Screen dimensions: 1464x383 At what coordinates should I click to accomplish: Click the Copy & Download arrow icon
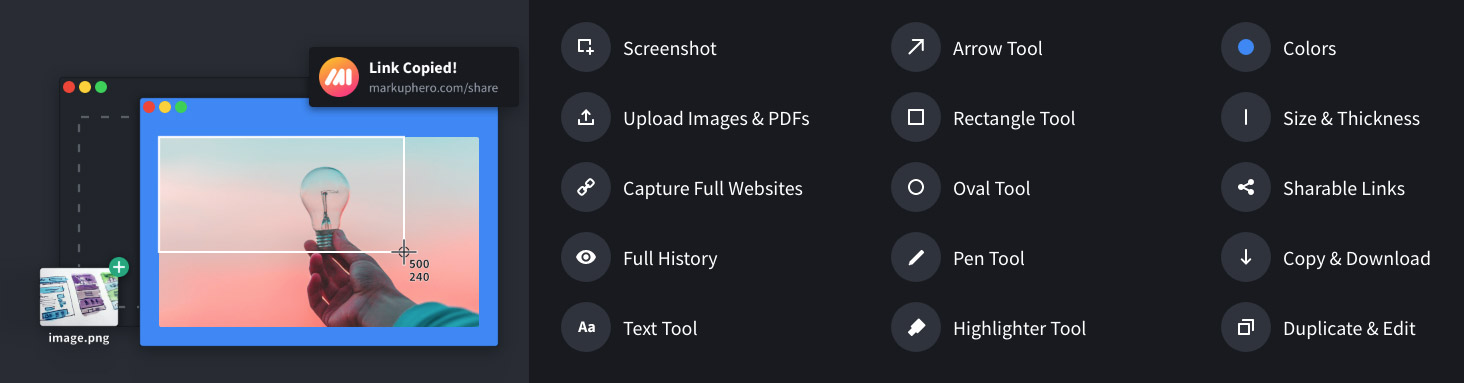(1246, 258)
